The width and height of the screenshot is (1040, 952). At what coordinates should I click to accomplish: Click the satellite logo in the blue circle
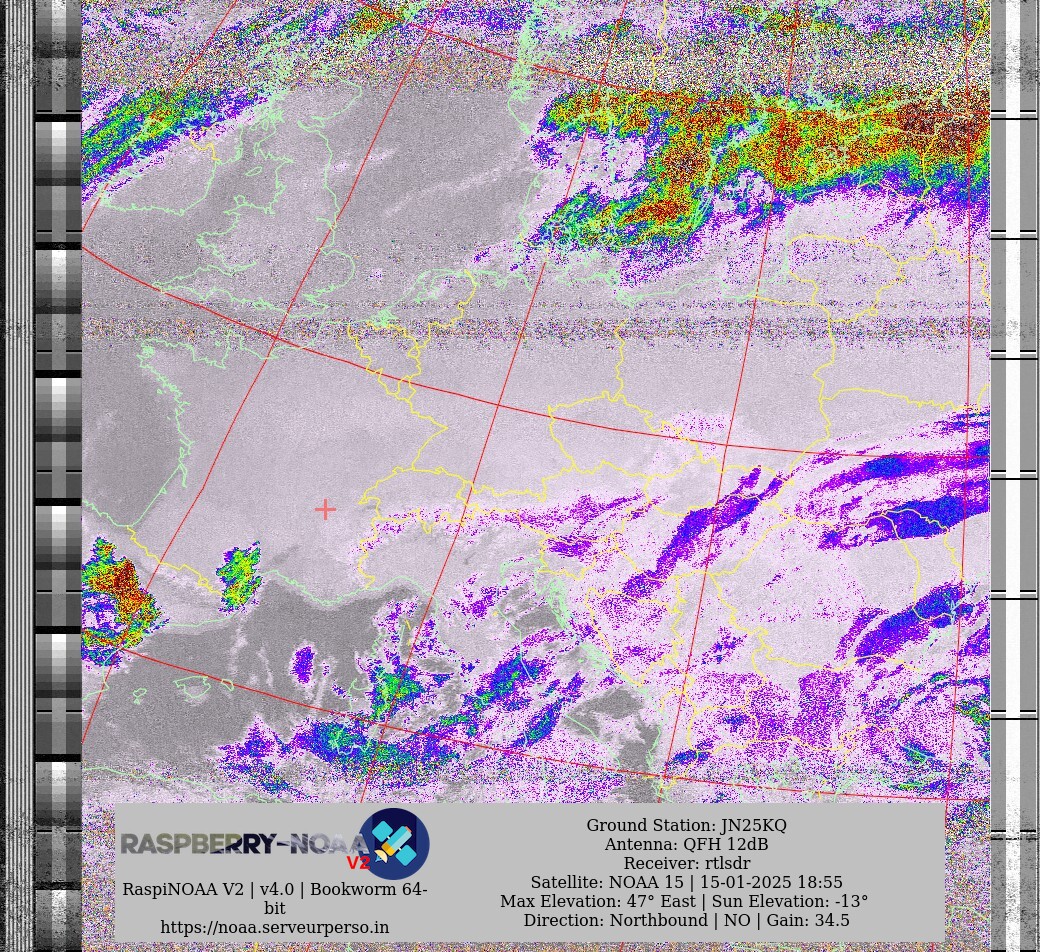[x=395, y=844]
